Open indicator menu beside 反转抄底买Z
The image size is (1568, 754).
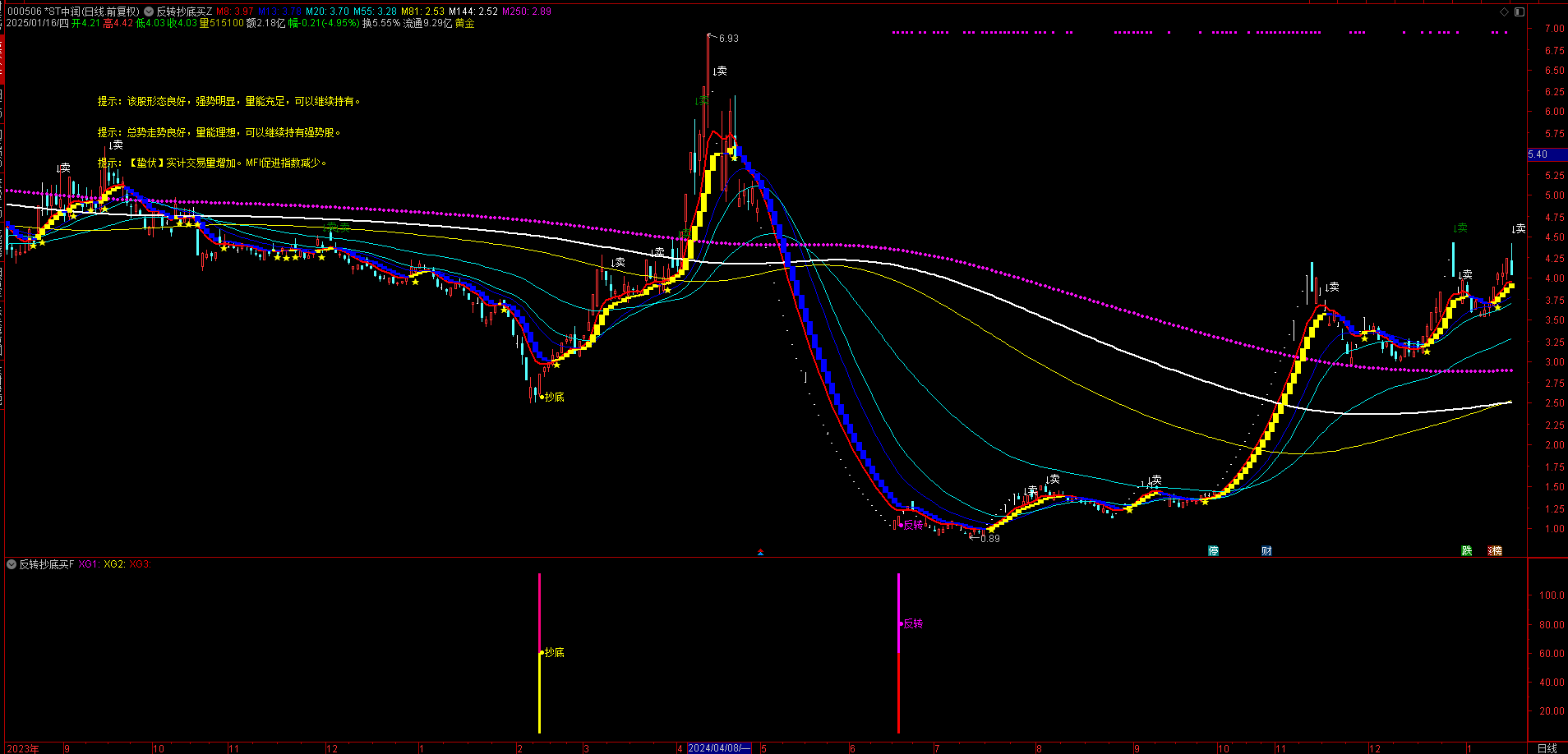click(149, 11)
